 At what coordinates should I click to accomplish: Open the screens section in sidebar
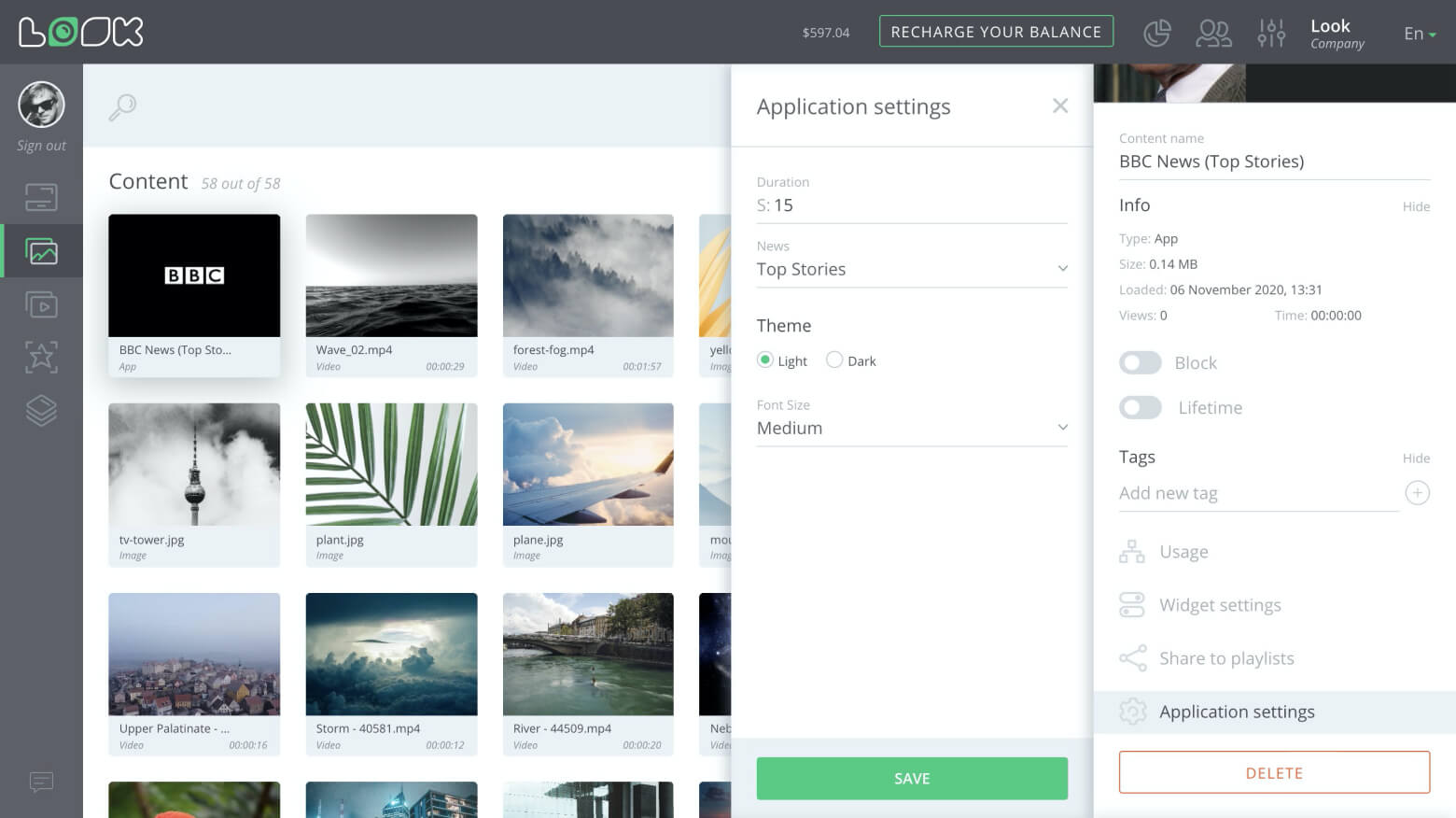click(41, 198)
